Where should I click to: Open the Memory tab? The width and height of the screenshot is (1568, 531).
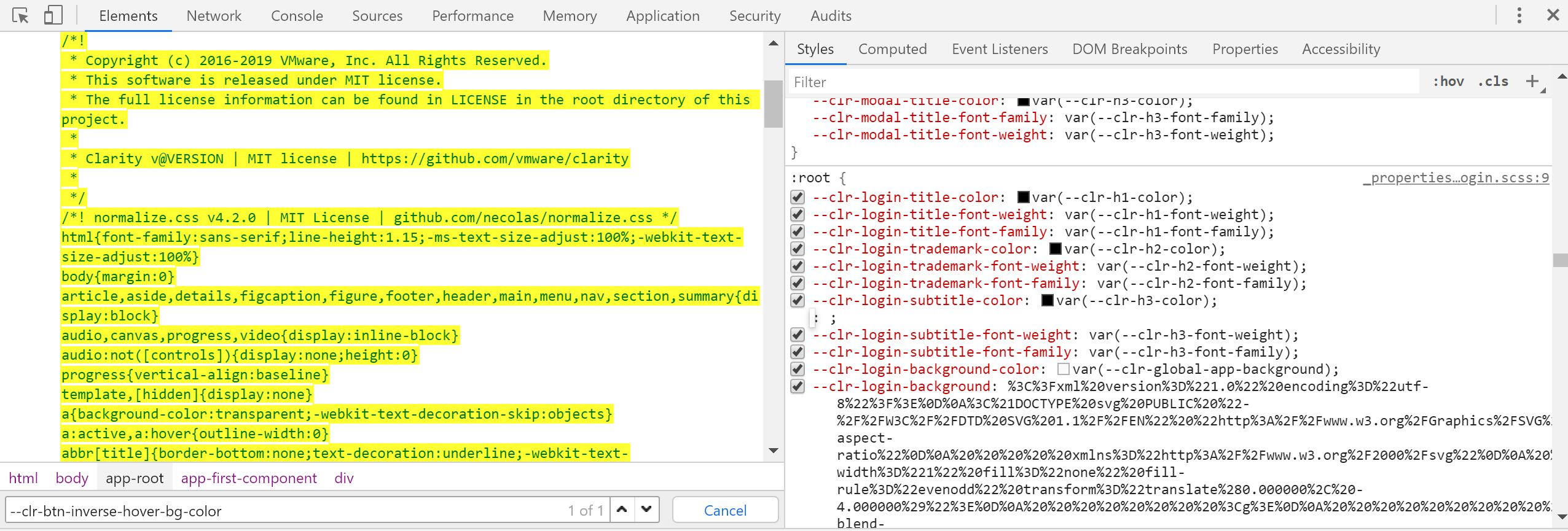coord(570,16)
